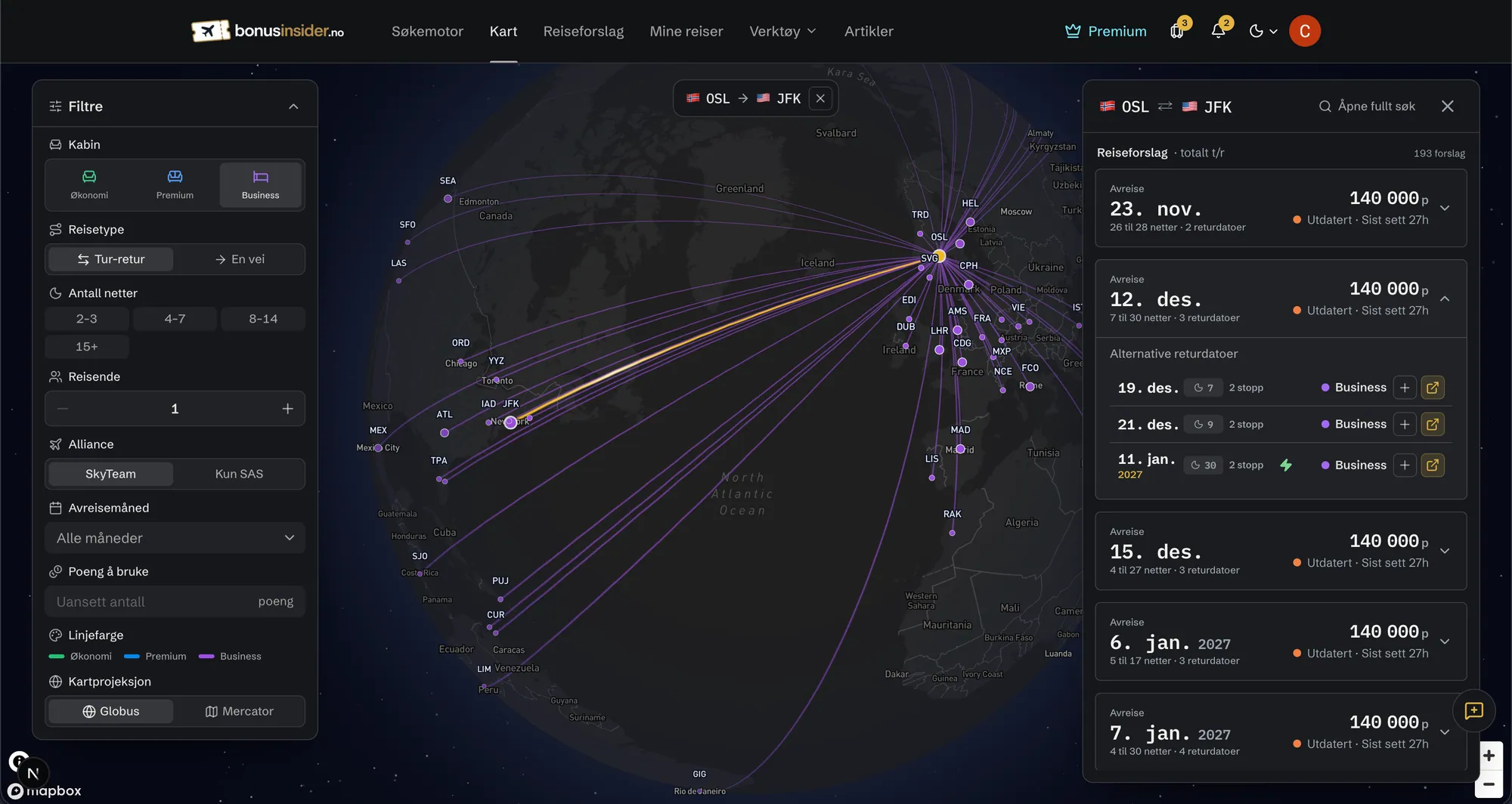Click the traveler count value field

point(175,409)
